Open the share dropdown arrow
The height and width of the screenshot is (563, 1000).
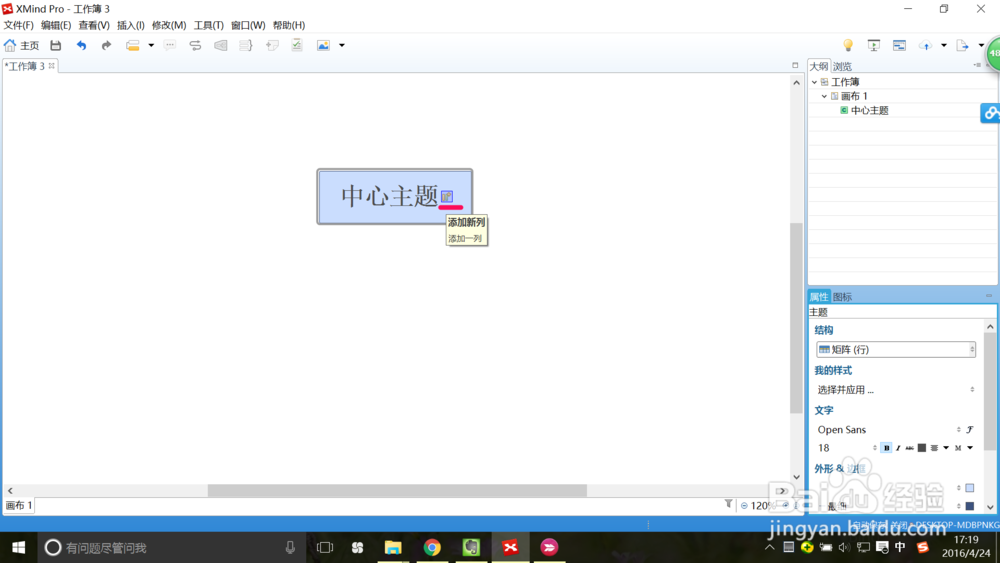(x=944, y=45)
